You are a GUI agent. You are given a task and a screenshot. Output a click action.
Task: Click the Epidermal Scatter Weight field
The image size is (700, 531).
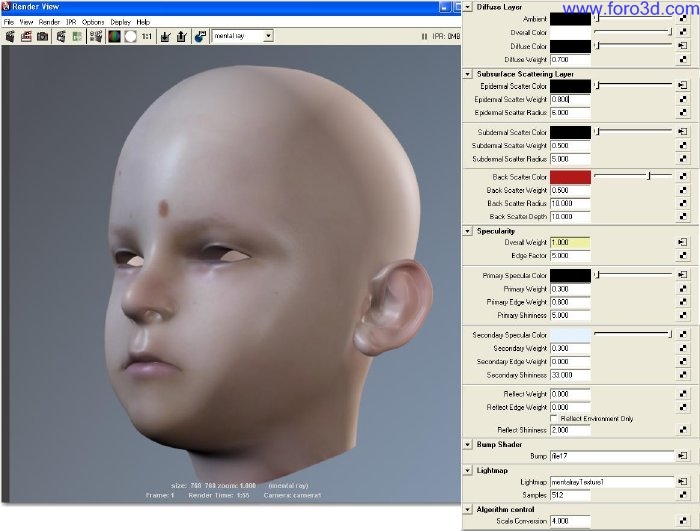[x=570, y=99]
